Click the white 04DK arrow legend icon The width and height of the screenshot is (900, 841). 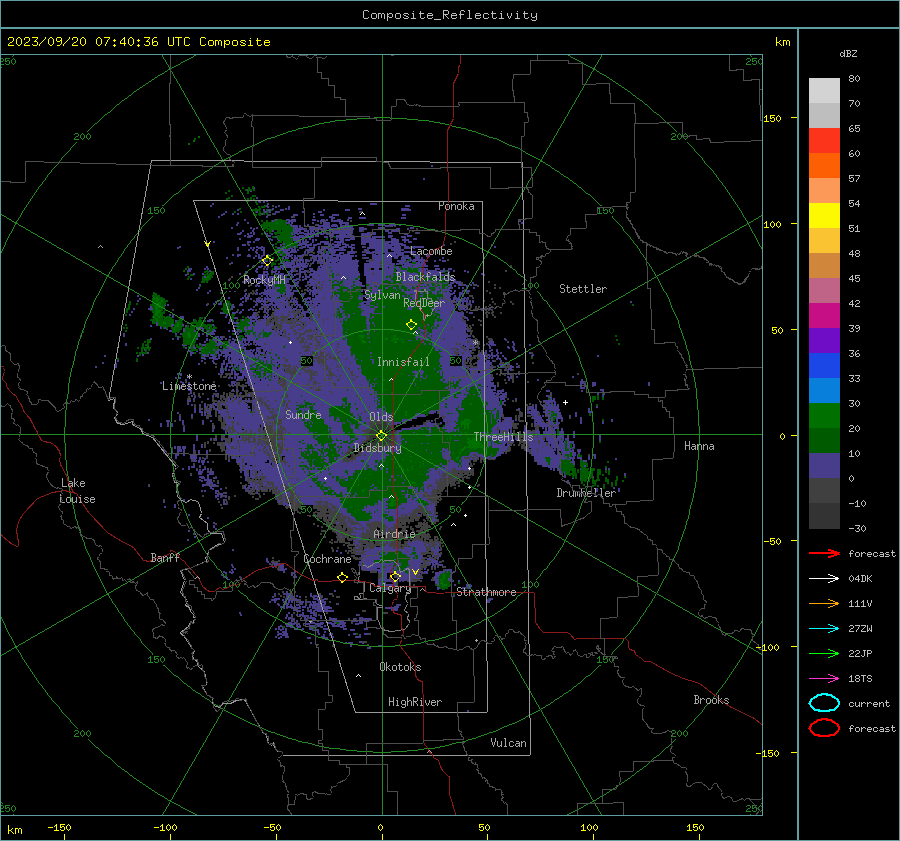[824, 578]
